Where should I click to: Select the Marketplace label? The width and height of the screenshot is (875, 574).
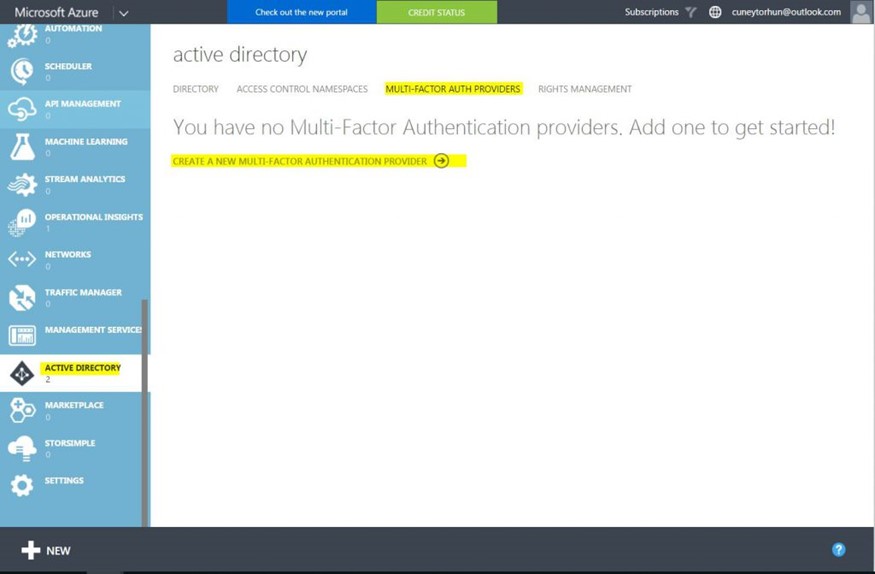coord(74,404)
